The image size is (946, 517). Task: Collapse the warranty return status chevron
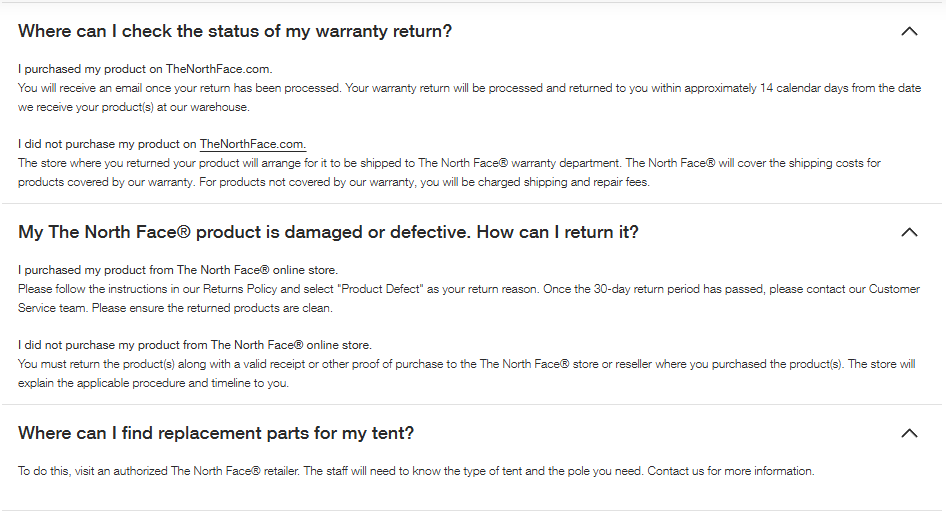tap(909, 31)
